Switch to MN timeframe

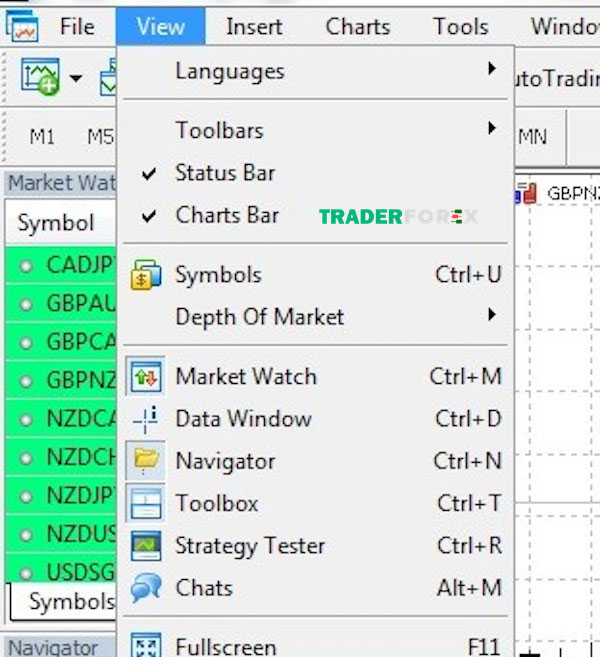click(x=533, y=137)
